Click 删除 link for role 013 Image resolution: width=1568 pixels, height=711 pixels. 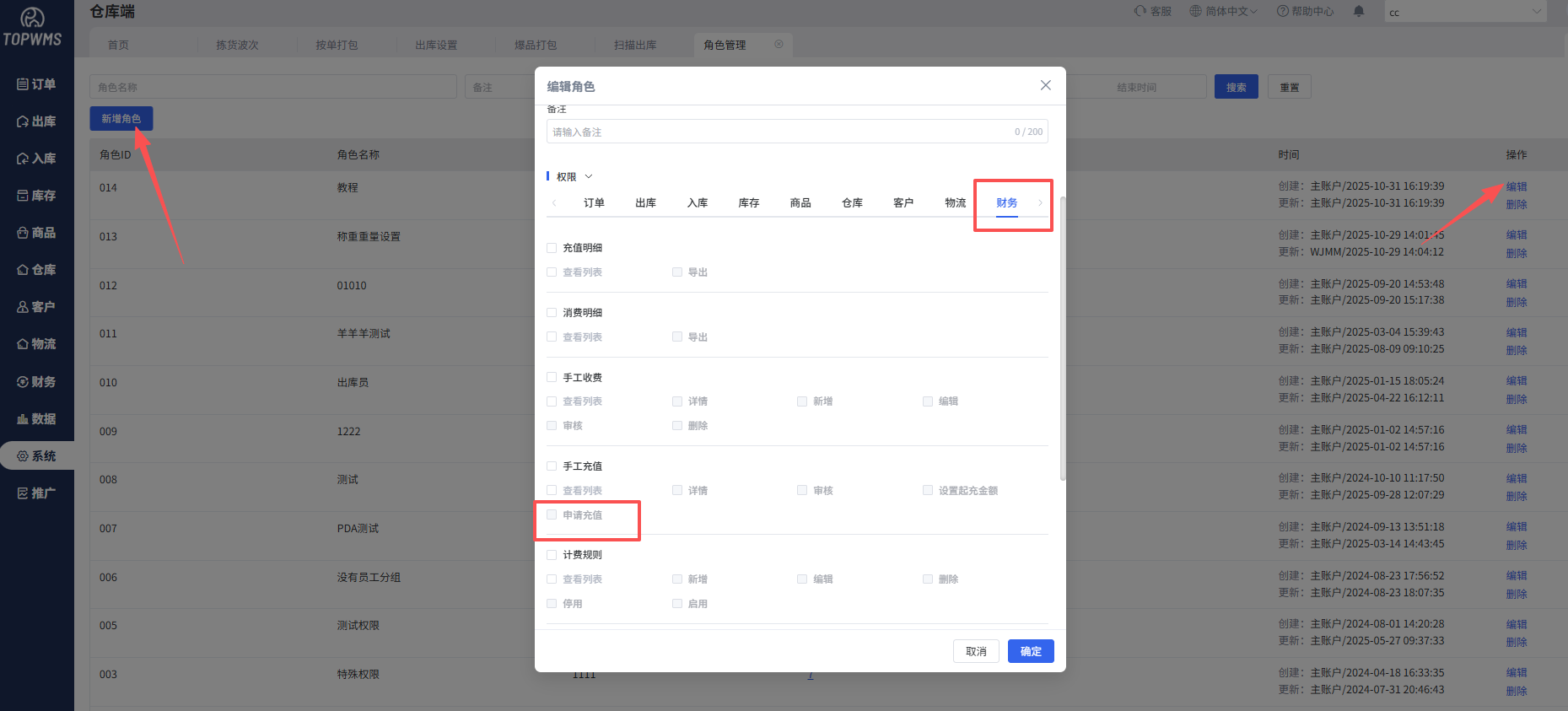pos(1517,253)
